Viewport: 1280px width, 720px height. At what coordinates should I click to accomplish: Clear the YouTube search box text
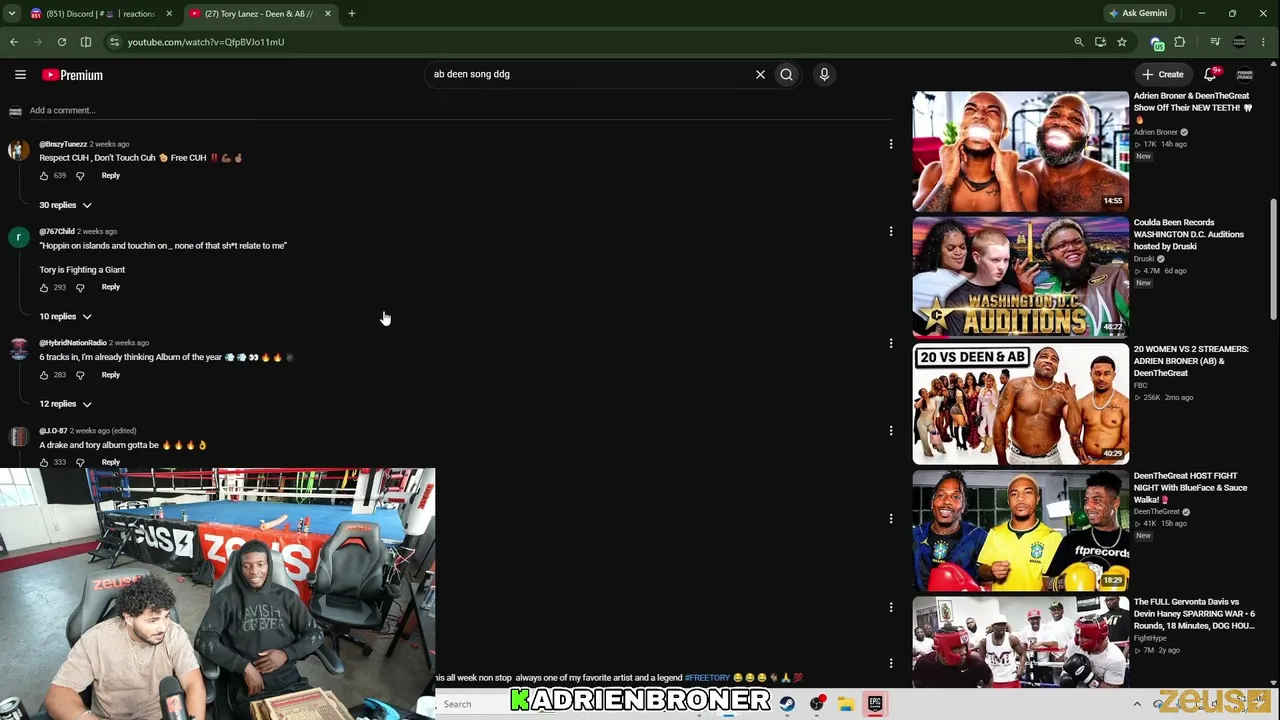[760, 74]
